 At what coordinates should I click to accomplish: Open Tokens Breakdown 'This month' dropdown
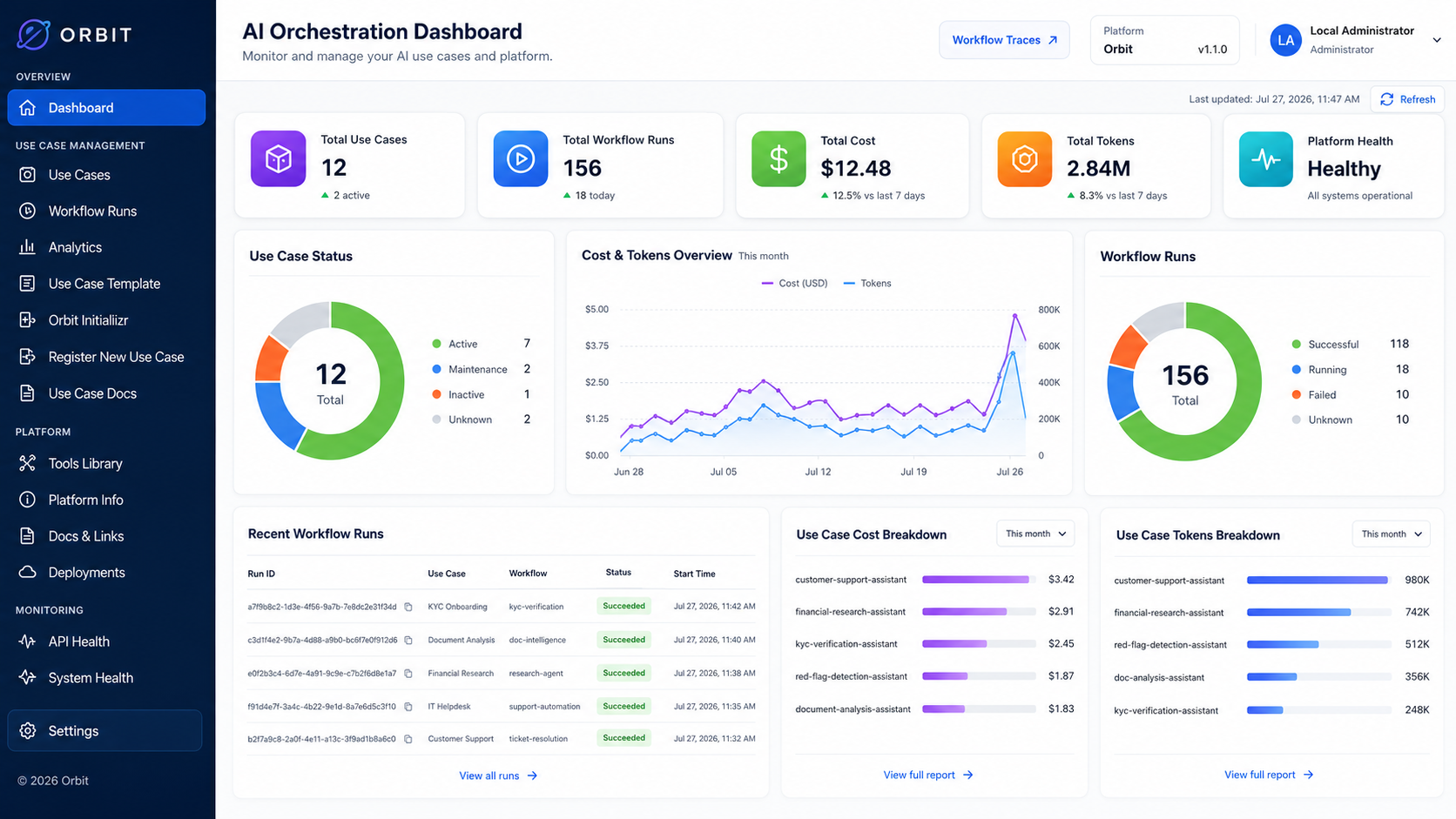pos(1391,534)
